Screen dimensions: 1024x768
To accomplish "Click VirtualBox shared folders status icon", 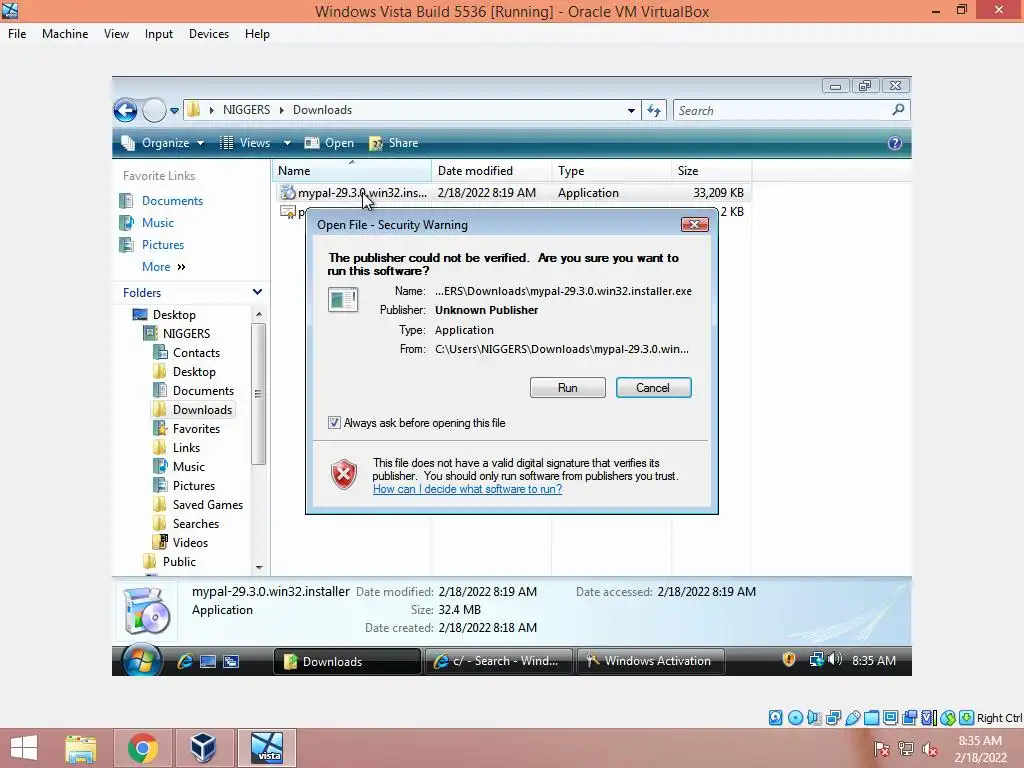I will coord(871,718).
